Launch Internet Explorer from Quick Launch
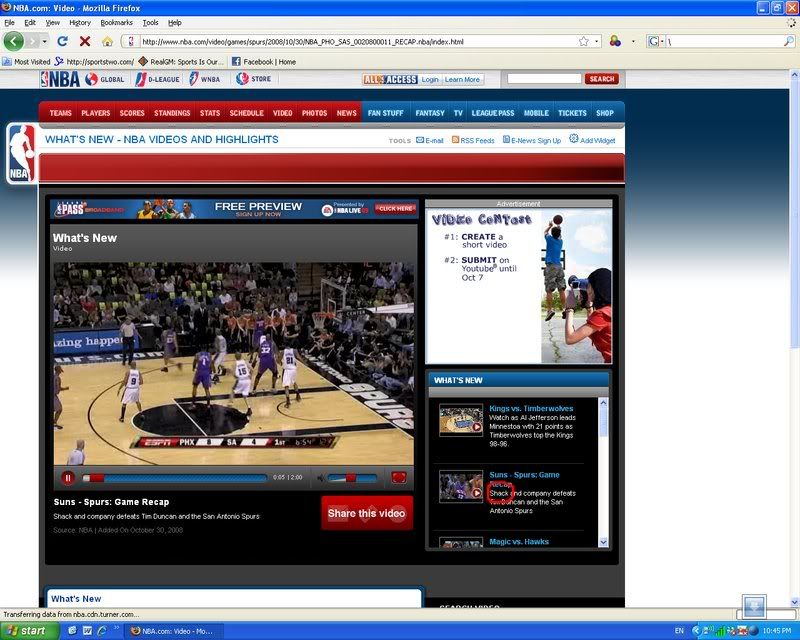 click(x=102, y=631)
